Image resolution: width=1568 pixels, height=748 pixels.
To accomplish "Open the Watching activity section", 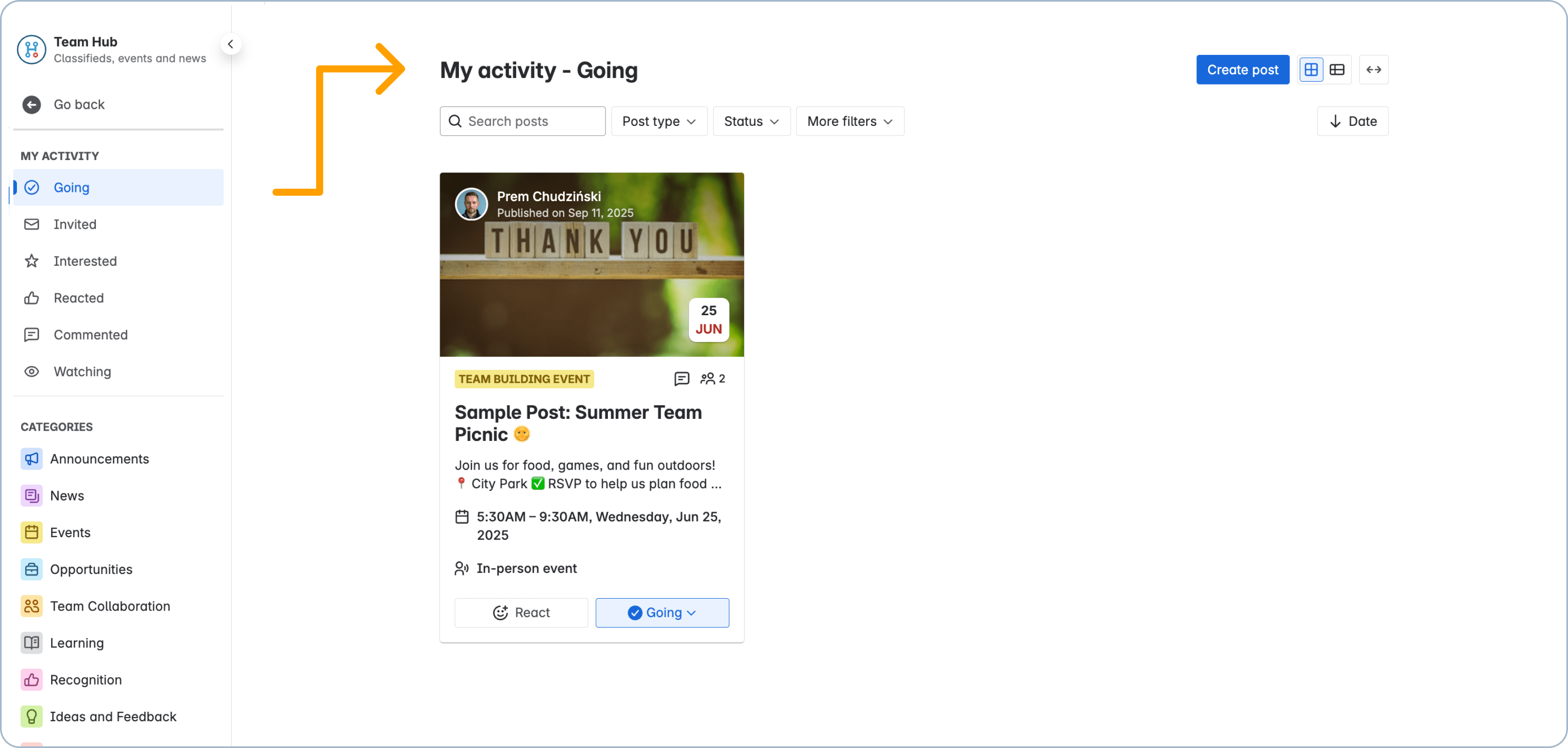I will click(x=82, y=371).
